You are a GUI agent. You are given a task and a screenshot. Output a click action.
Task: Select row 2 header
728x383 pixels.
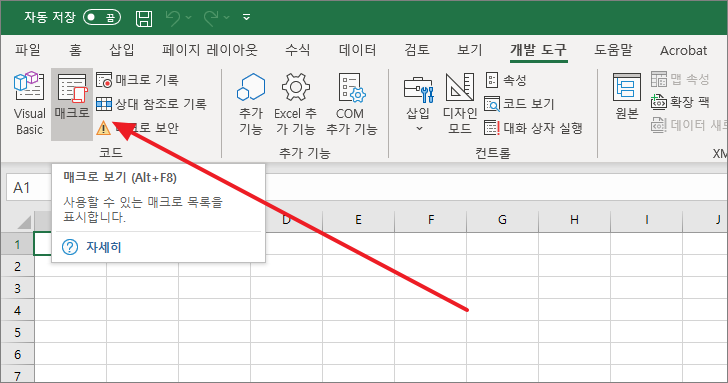(x=18, y=266)
